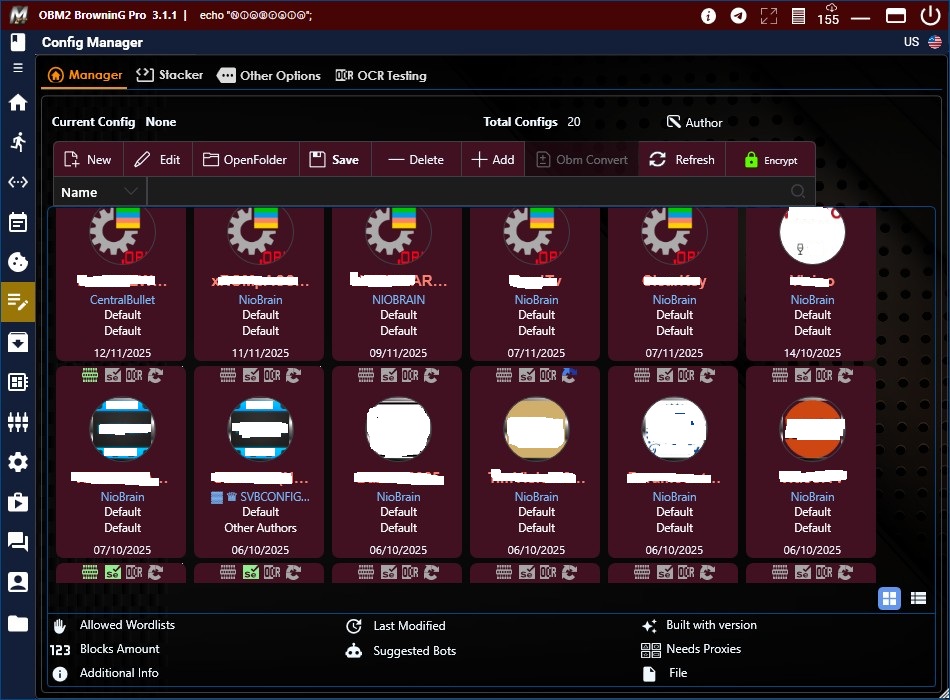Click the magnifier search icon

798,192
